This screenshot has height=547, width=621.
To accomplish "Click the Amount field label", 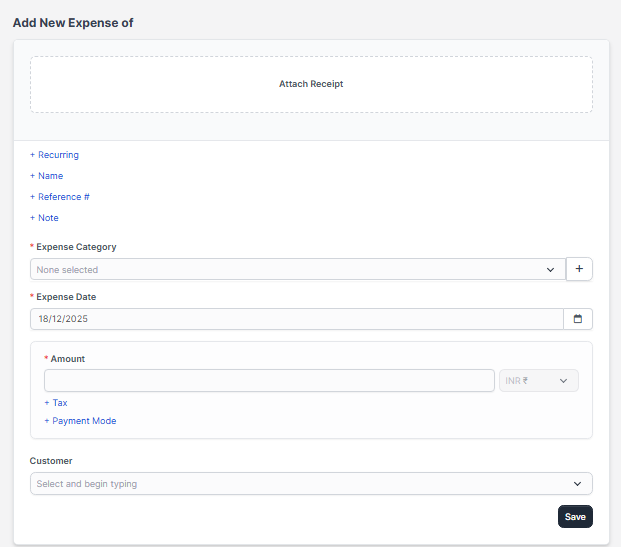I will click(68, 358).
